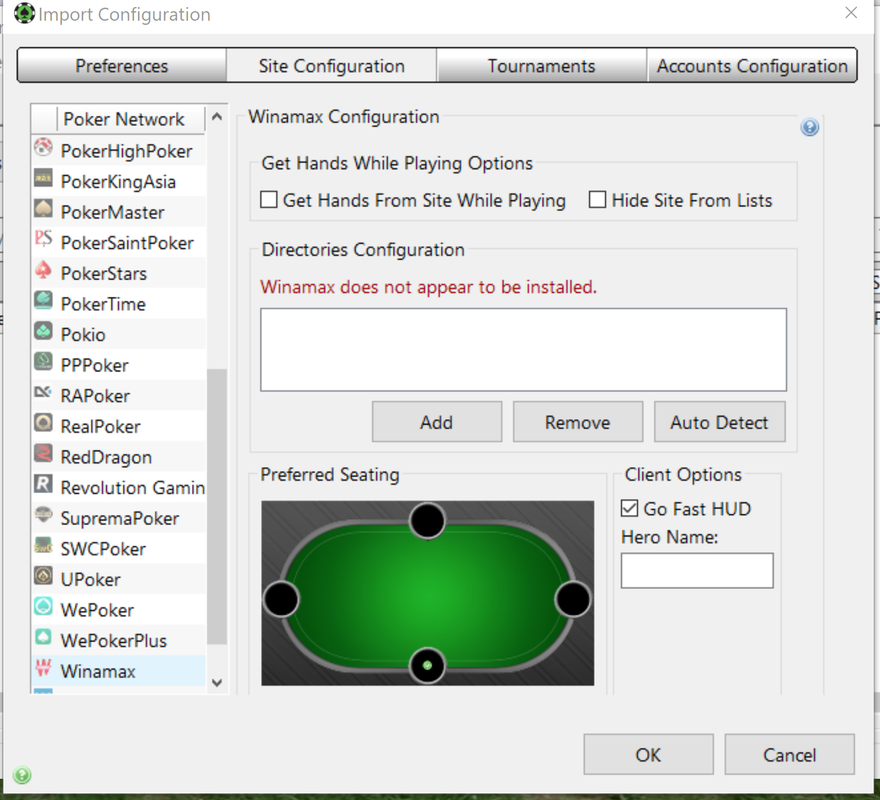This screenshot has height=800, width=880.
Task: Select the bottom checked seat on the table
Action: pyautogui.click(x=427, y=666)
